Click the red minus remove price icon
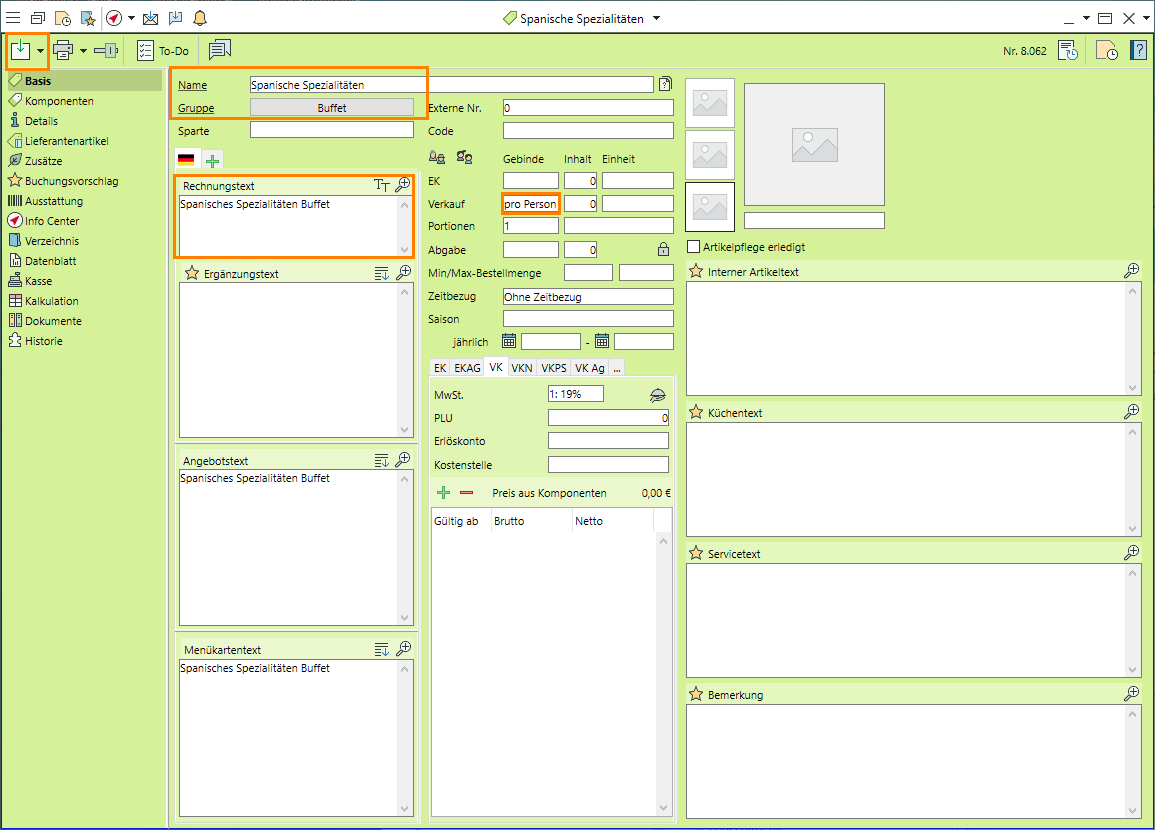Screen dimensions: 1155x830 point(466,493)
